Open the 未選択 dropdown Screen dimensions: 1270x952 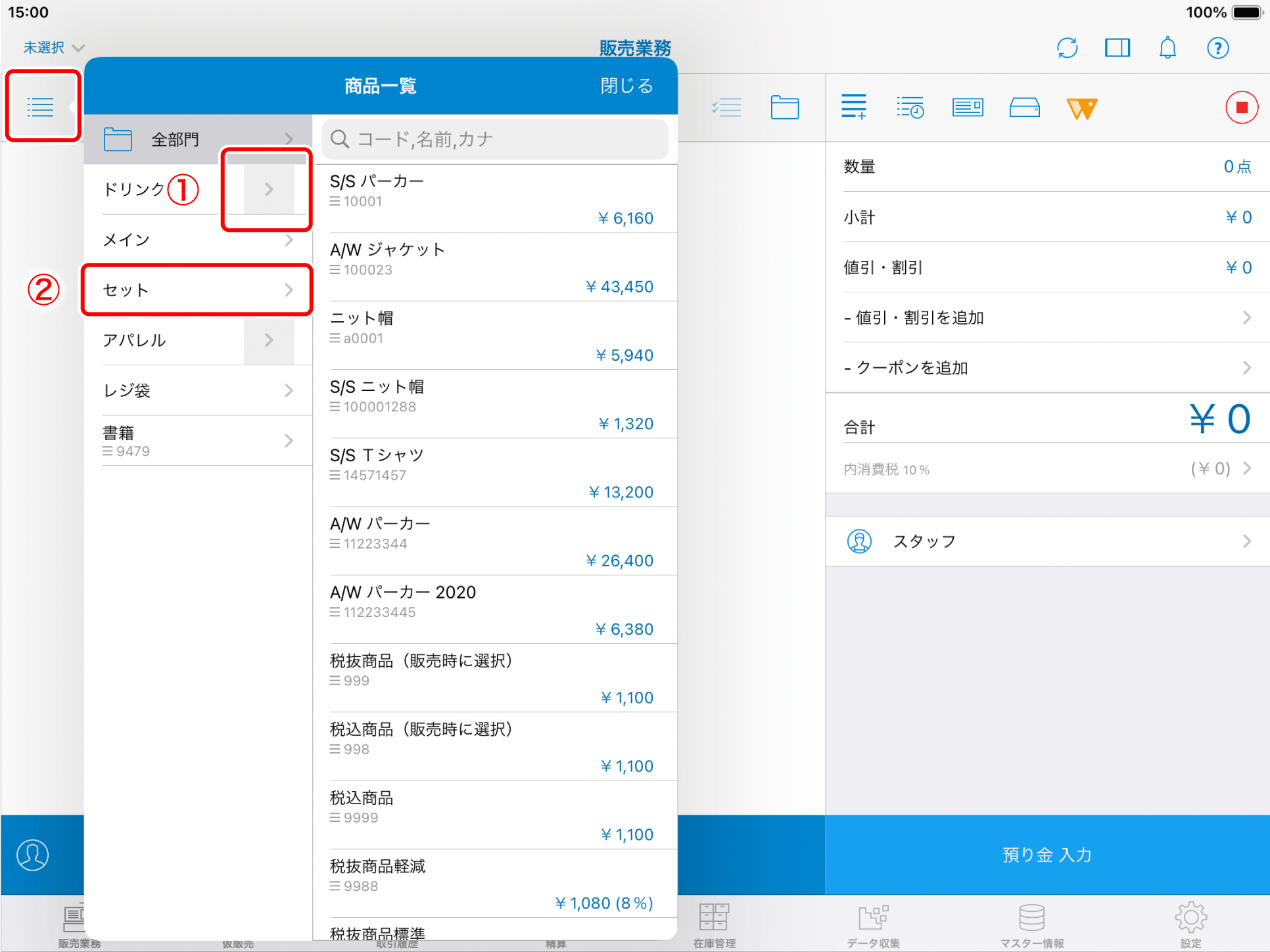54,48
